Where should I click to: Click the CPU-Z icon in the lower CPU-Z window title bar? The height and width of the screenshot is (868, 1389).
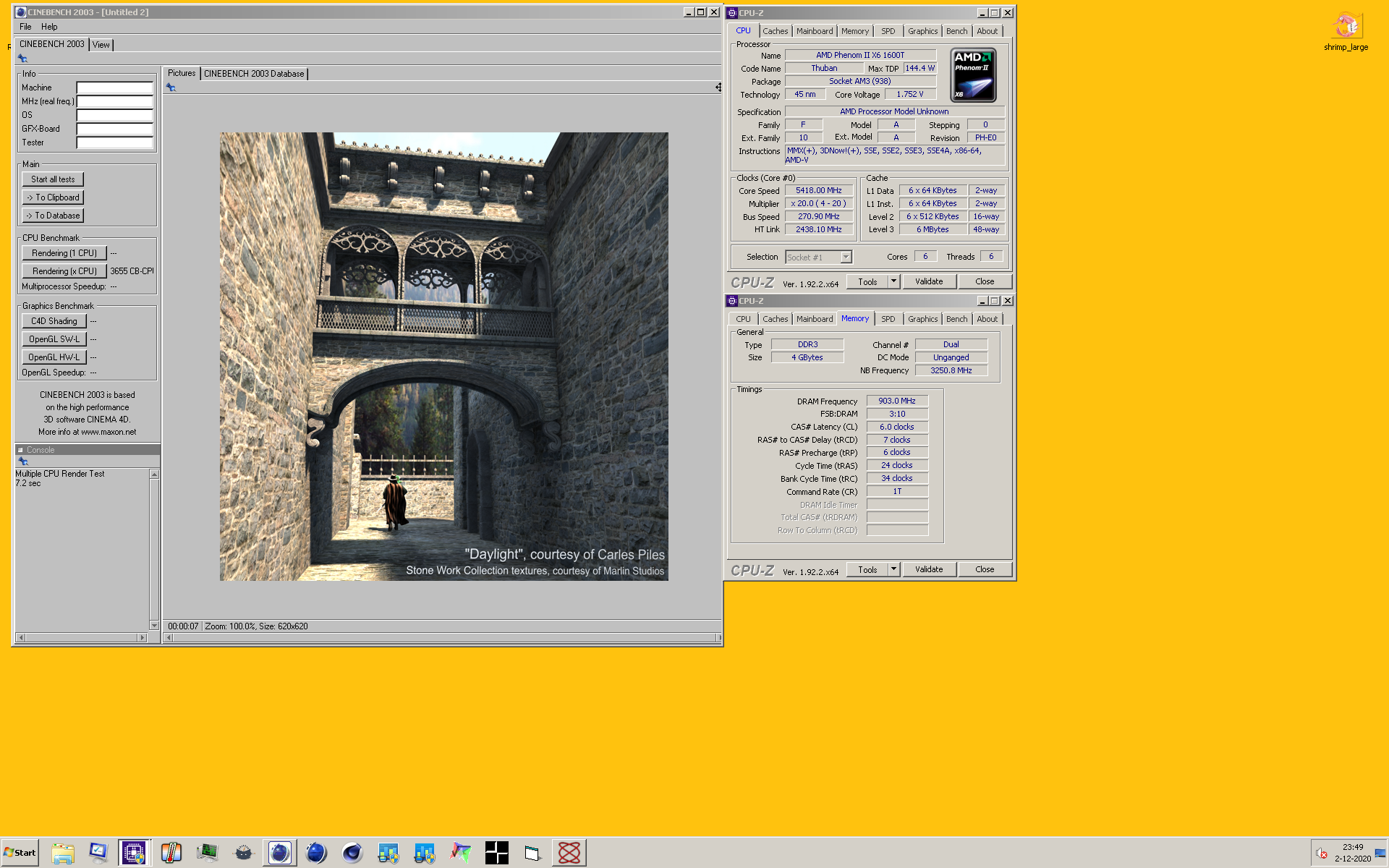(x=732, y=301)
